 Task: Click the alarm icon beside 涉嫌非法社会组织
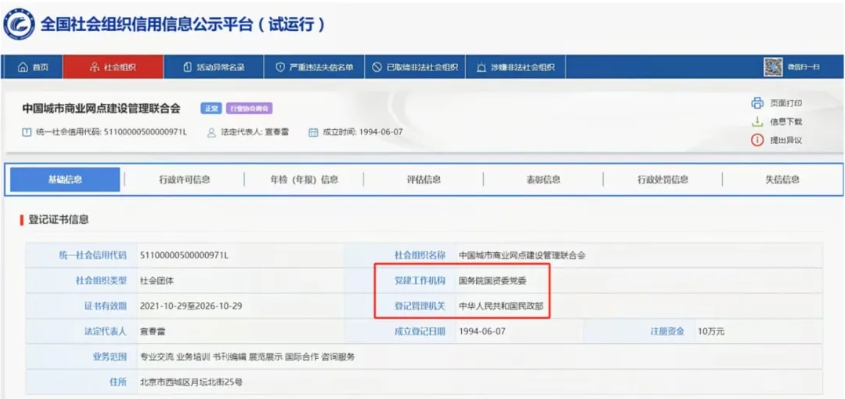coord(481,67)
